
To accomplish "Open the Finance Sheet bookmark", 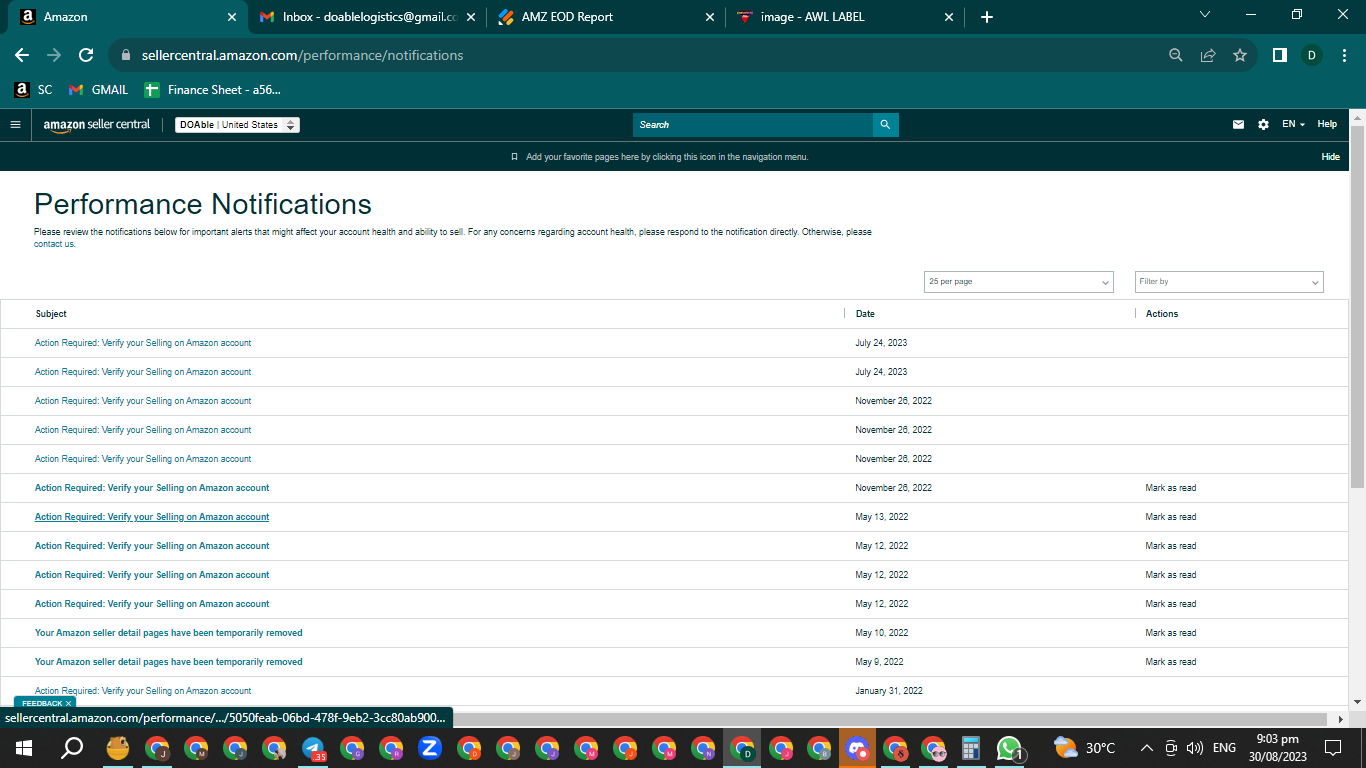I will pyautogui.click(x=213, y=90).
